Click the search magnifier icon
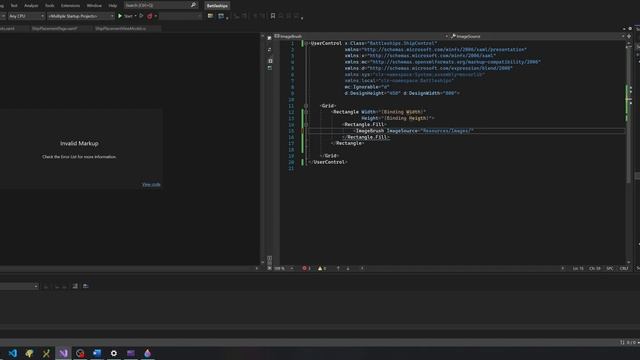 (x=193, y=5)
